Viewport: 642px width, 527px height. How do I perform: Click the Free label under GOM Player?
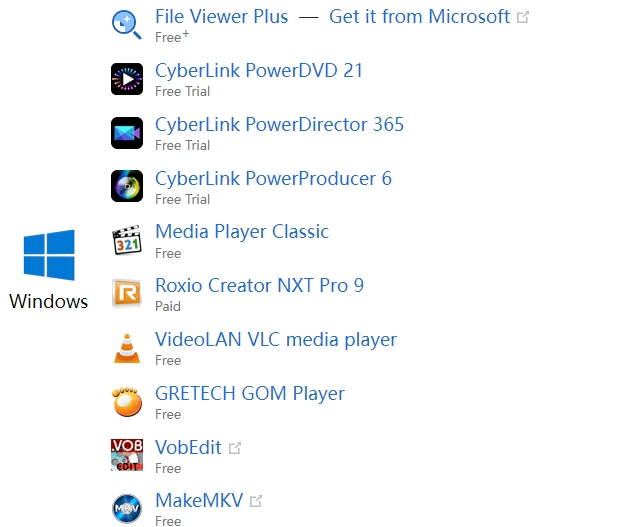[x=168, y=414]
